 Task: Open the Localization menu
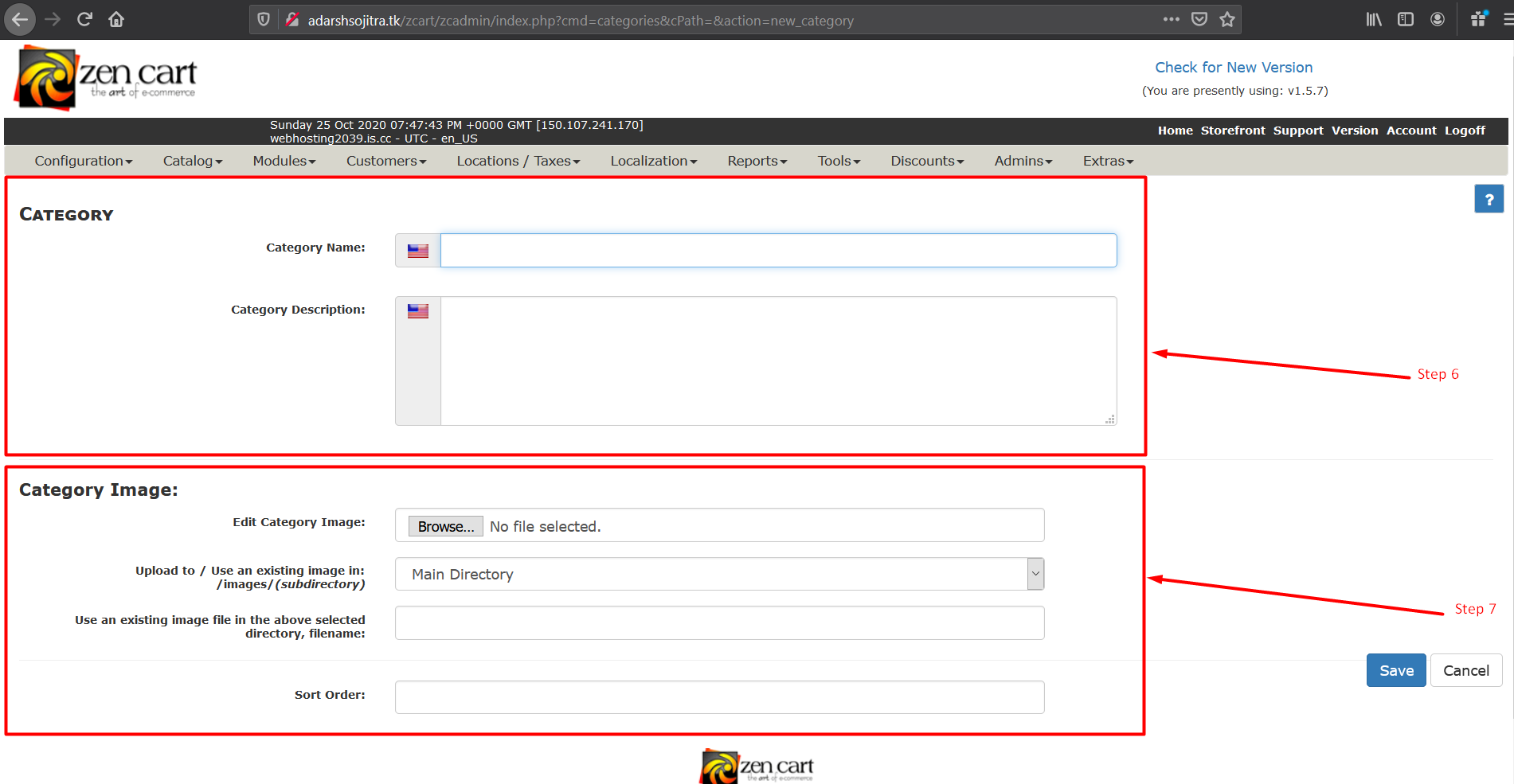(654, 161)
